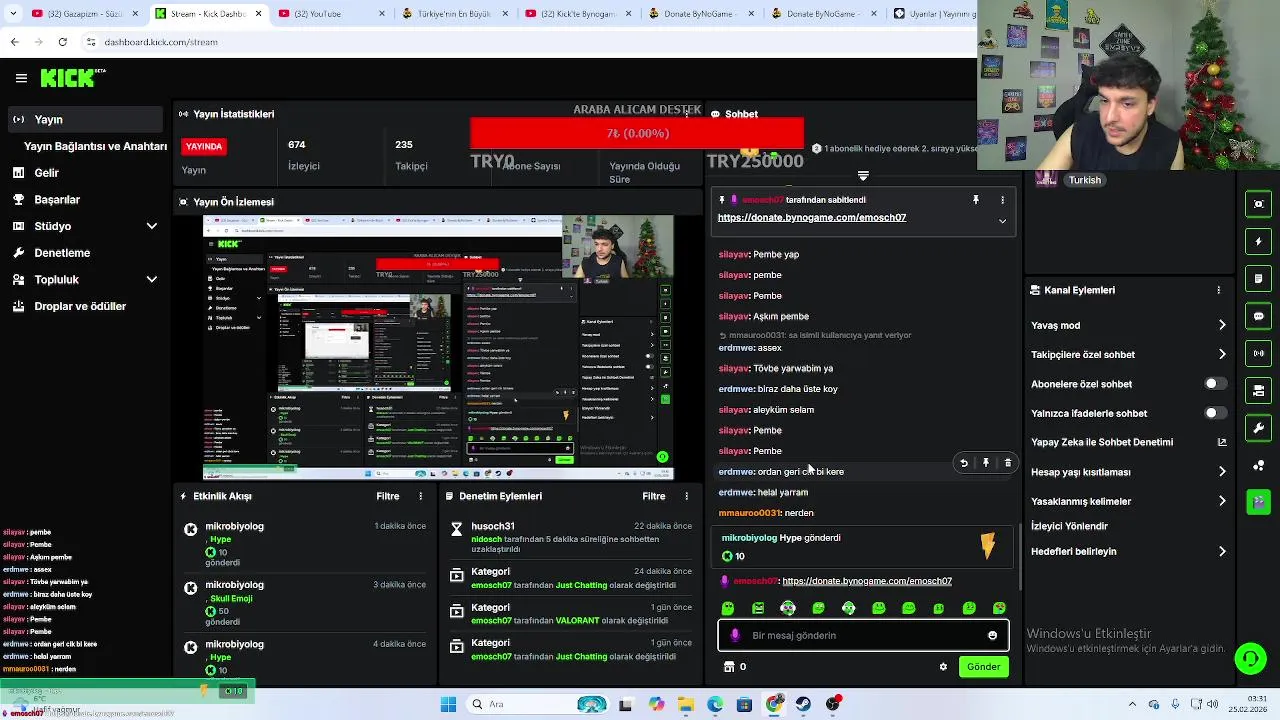
Task: Open Steam from the taskbar
Action: coord(804,704)
